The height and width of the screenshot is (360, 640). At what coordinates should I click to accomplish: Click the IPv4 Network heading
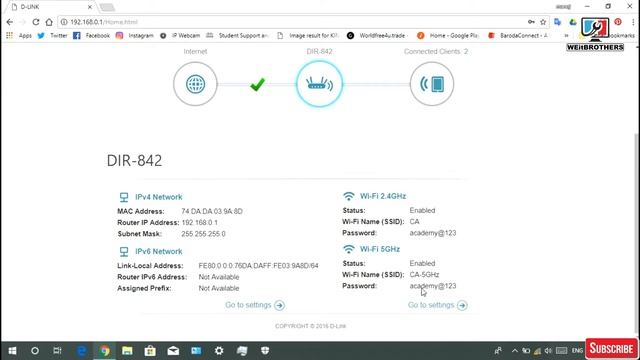(x=158, y=197)
